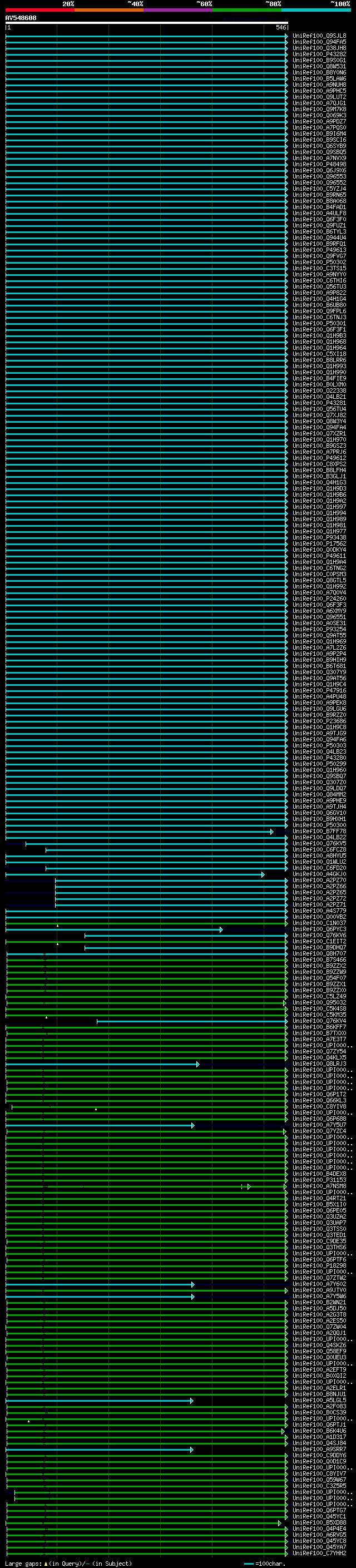Click the white query sequence bar
This screenshot has height=1568, width=356.
[147, 22]
